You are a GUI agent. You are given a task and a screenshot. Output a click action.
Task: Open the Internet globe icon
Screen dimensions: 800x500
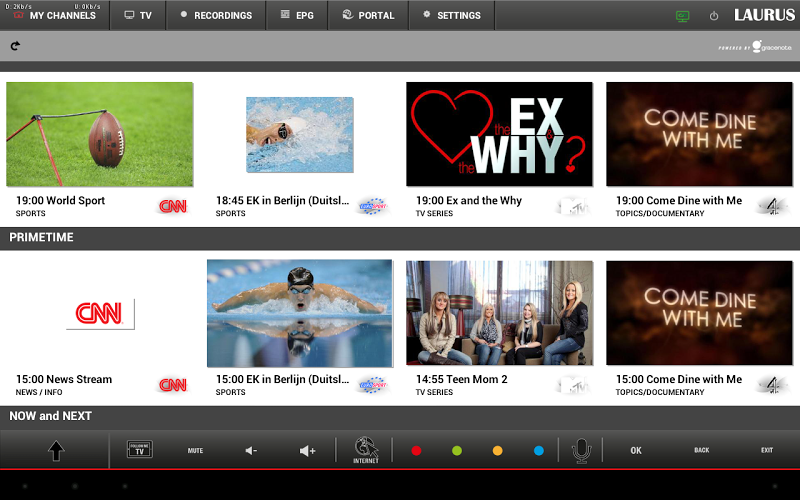(365, 451)
